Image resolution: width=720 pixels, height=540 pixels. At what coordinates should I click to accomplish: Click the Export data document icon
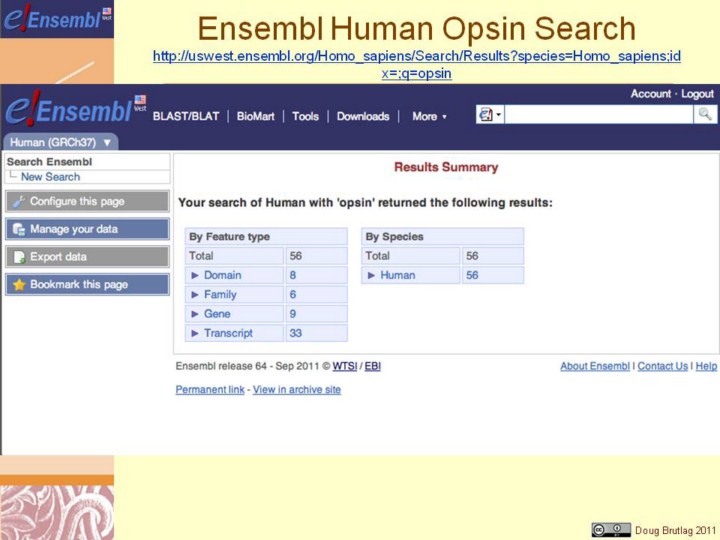pos(19,257)
